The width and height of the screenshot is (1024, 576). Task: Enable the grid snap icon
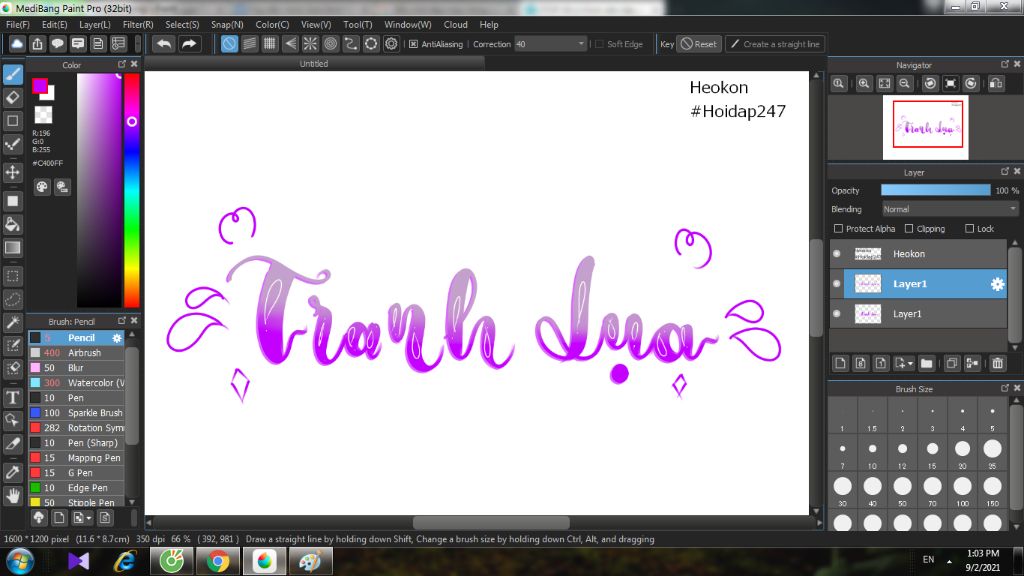(270, 44)
